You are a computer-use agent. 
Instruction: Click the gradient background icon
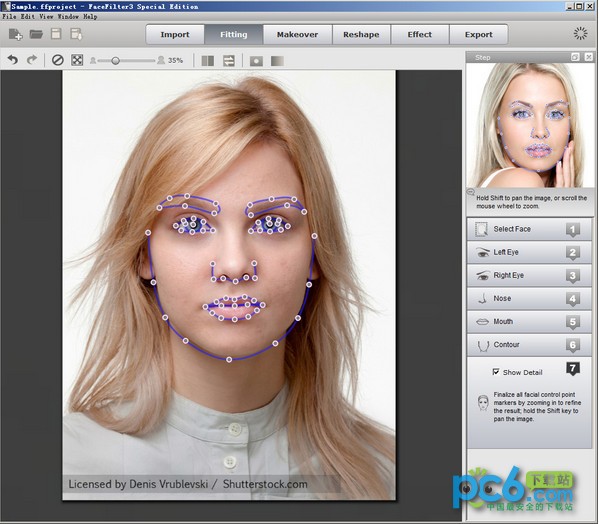click(277, 61)
